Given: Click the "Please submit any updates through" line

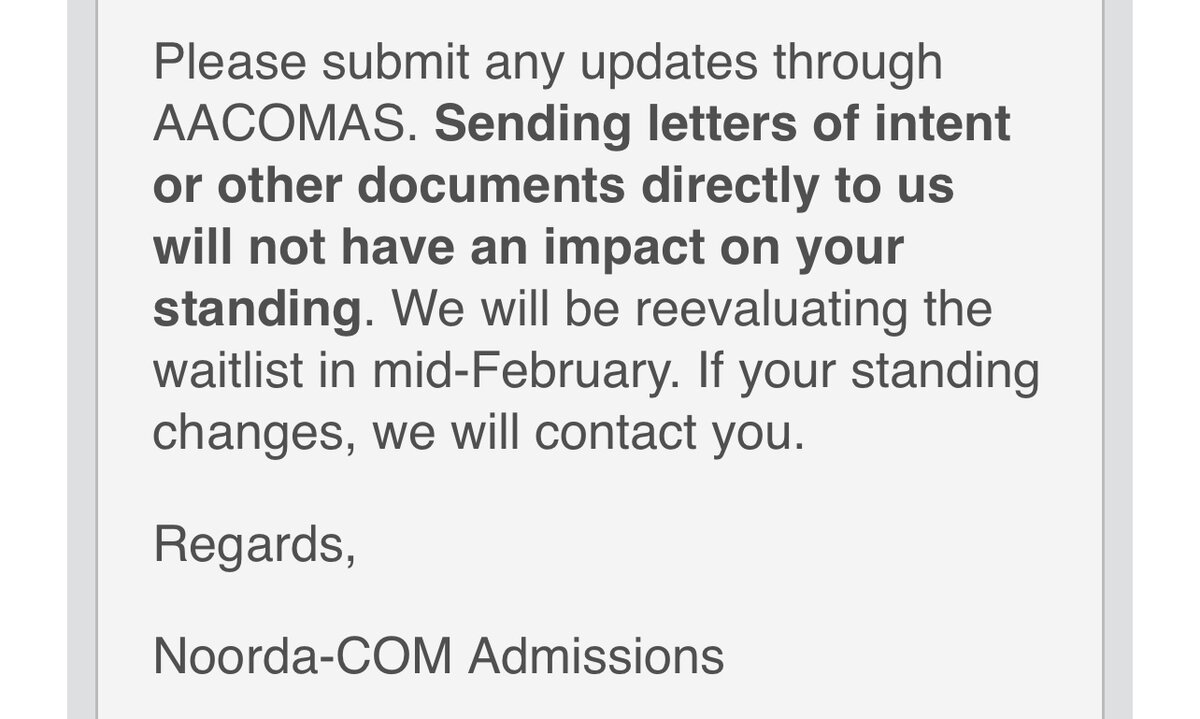Looking at the screenshot, I should (x=548, y=64).
